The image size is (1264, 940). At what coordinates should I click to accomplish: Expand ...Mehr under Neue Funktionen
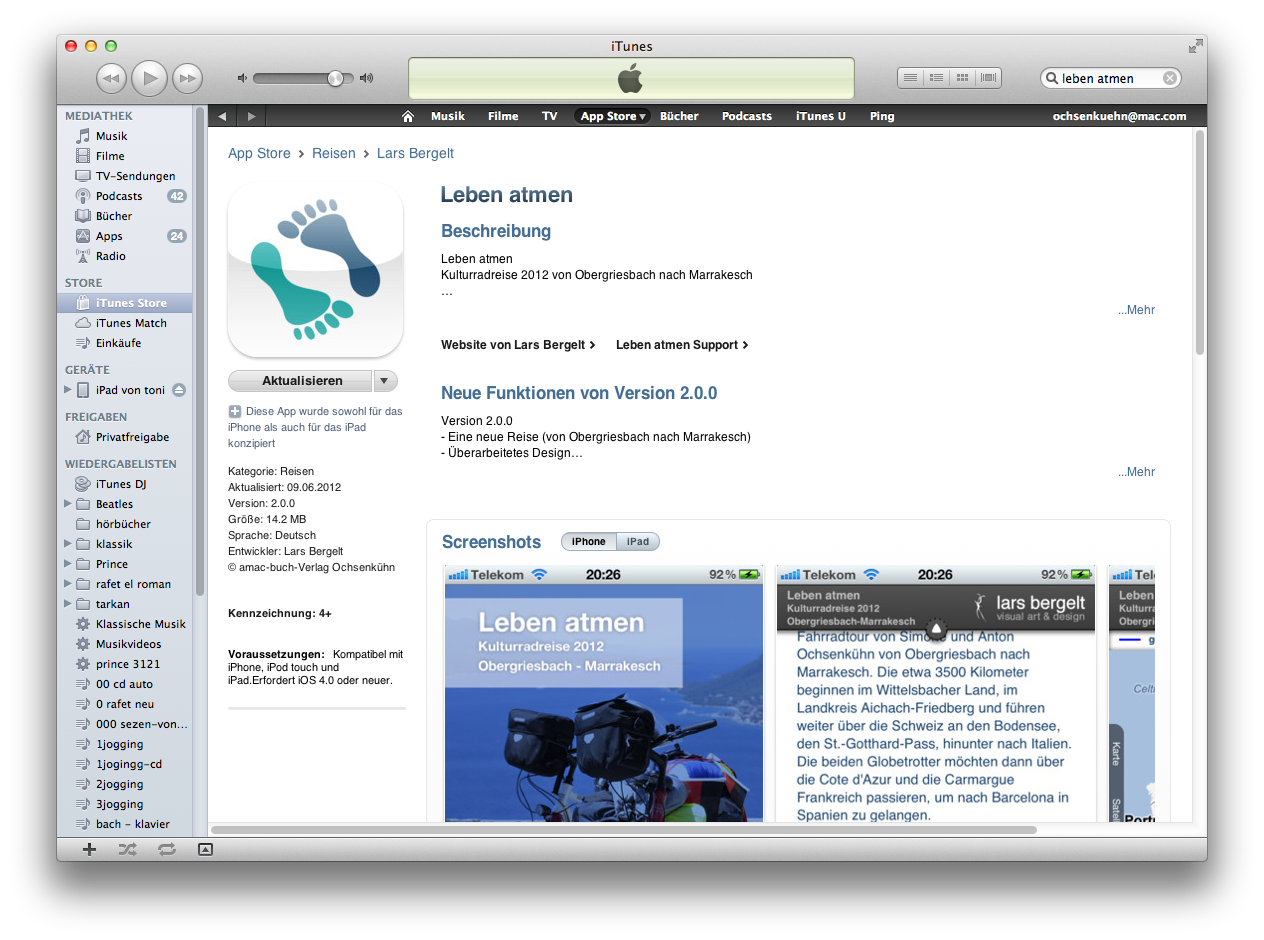[x=1136, y=472]
